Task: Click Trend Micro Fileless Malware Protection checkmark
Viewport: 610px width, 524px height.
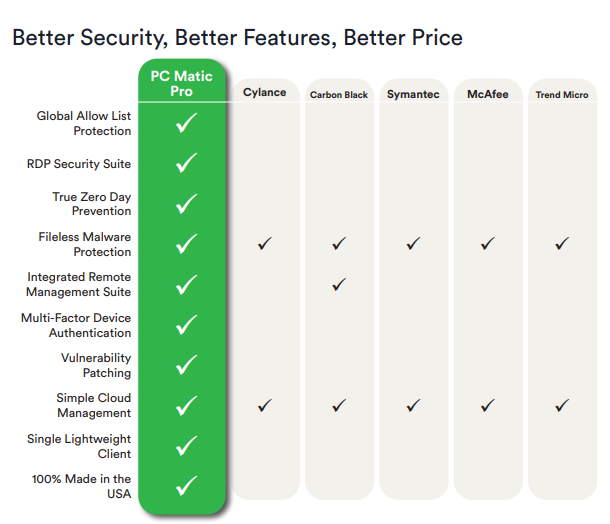Action: pyautogui.click(x=562, y=244)
